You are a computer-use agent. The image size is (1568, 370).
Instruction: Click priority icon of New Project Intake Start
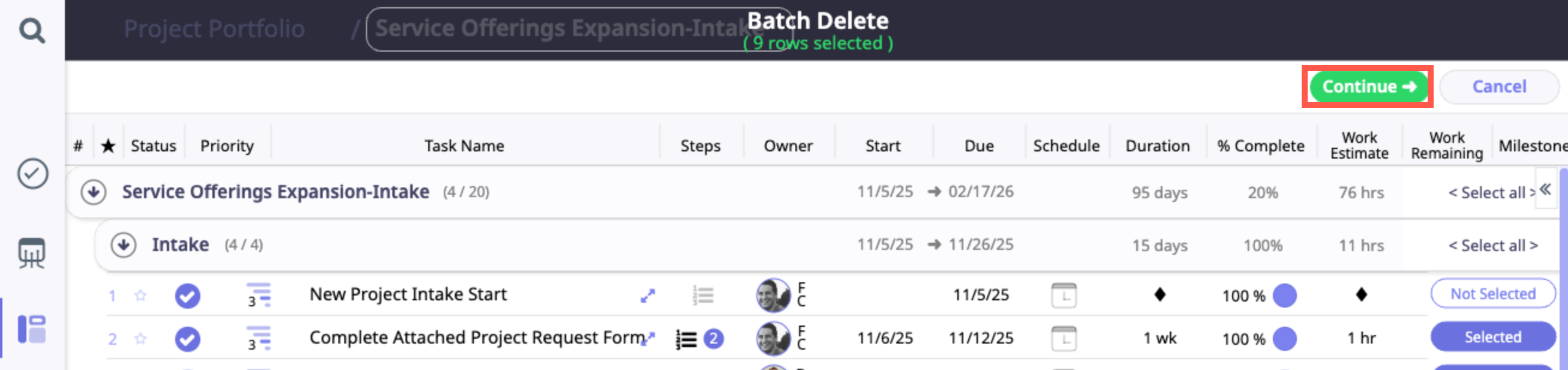click(258, 296)
